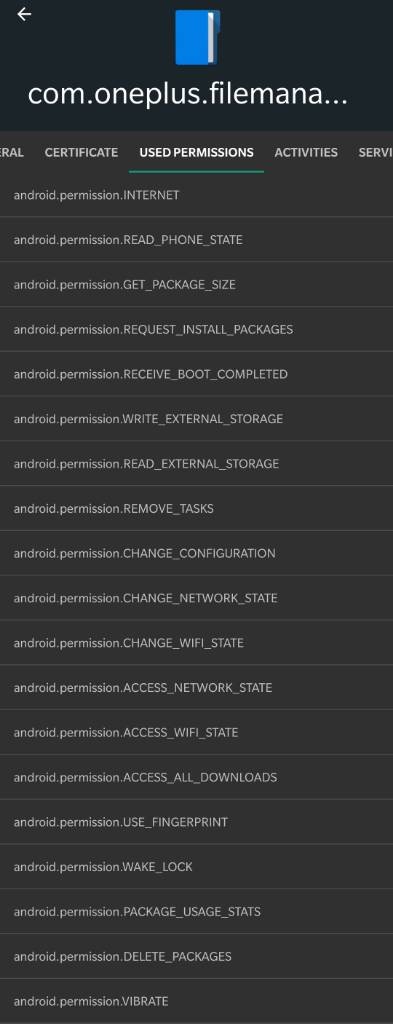This screenshot has height=1024, width=393.
Task: Open the VIBRATE permission entry
Action: click(x=196, y=1000)
